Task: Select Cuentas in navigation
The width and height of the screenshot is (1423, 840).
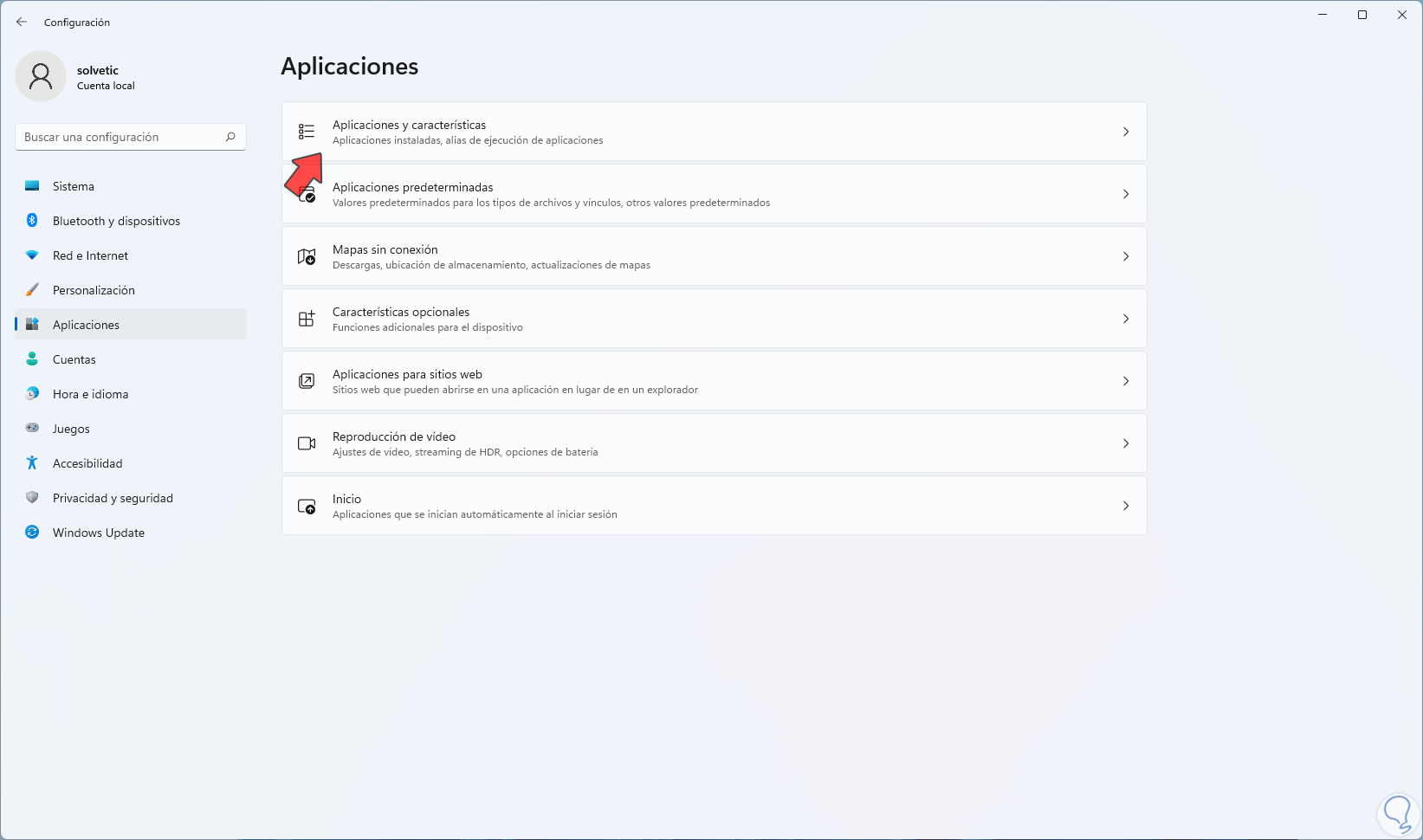Action: pyautogui.click(x=131, y=359)
